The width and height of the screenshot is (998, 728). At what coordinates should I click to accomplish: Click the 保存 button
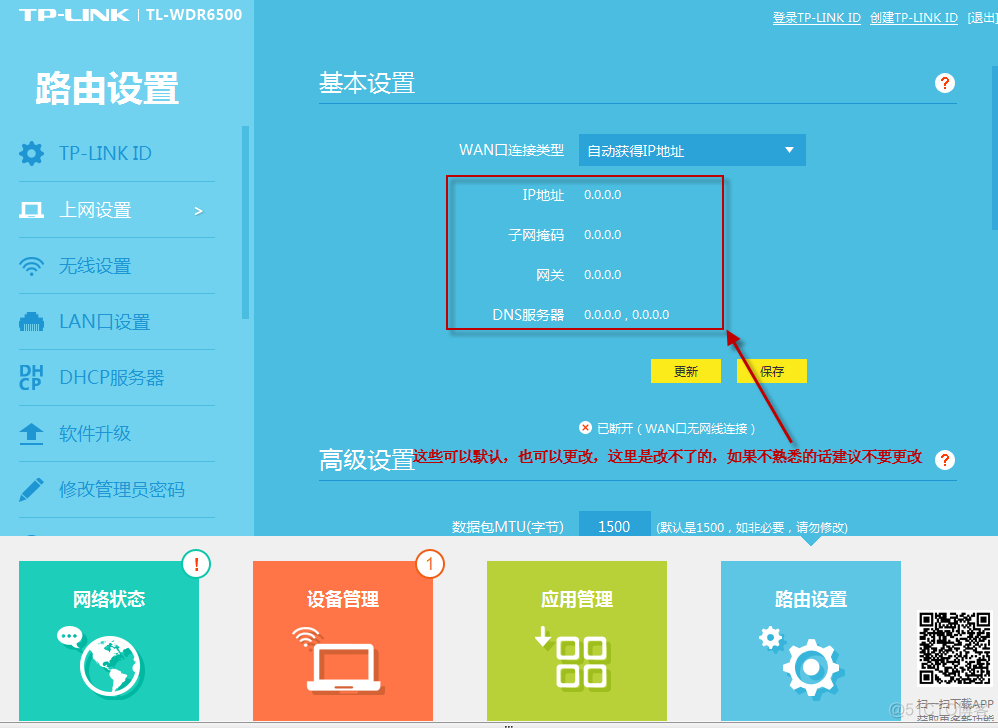(771, 371)
